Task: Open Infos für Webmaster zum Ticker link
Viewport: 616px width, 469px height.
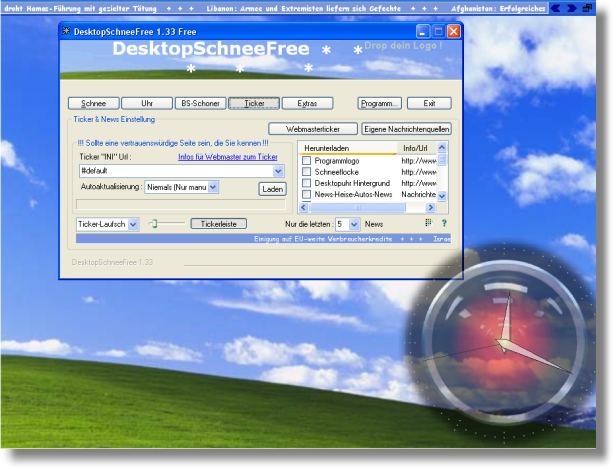Action: click(x=227, y=157)
